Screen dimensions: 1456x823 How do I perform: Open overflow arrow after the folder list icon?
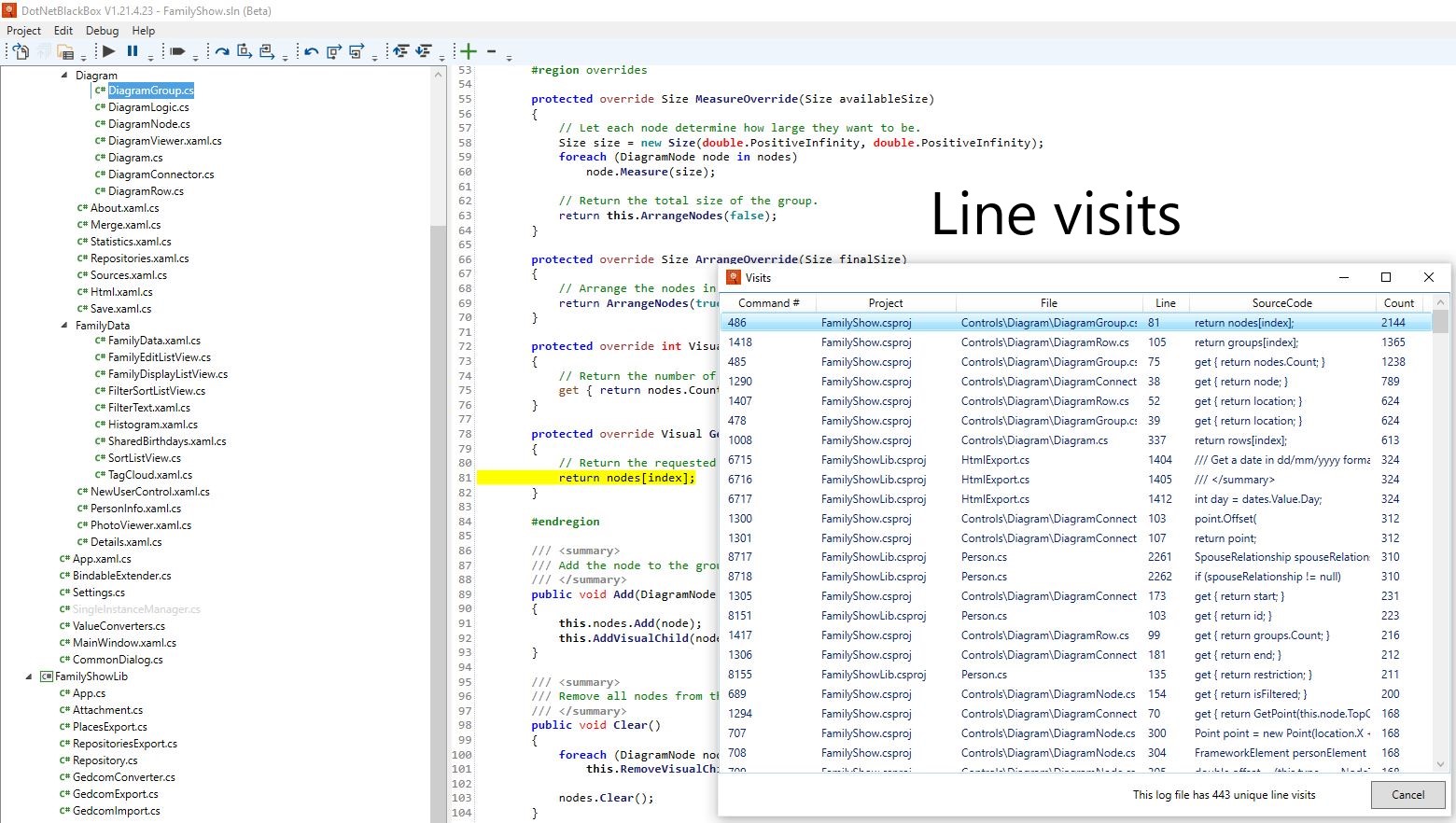83,57
